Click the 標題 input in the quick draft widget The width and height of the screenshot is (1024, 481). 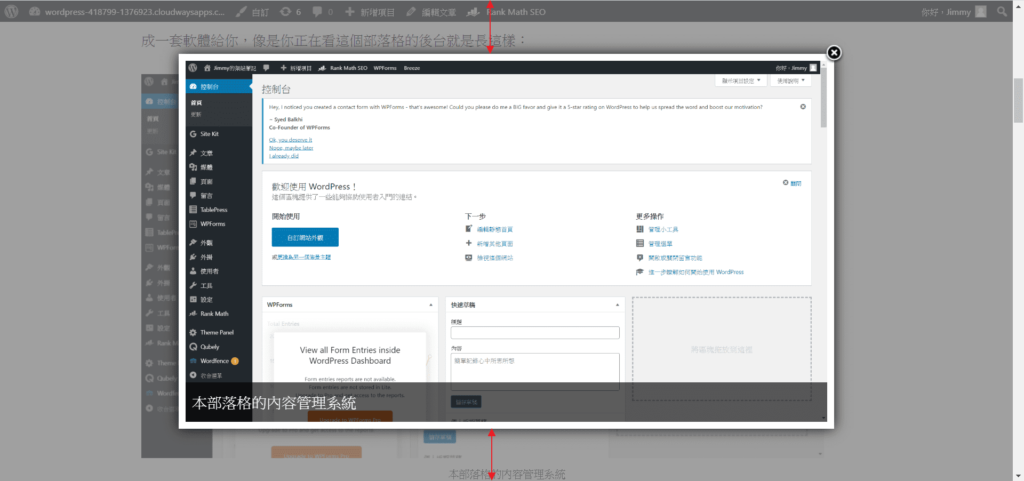pyautogui.click(x=535, y=333)
